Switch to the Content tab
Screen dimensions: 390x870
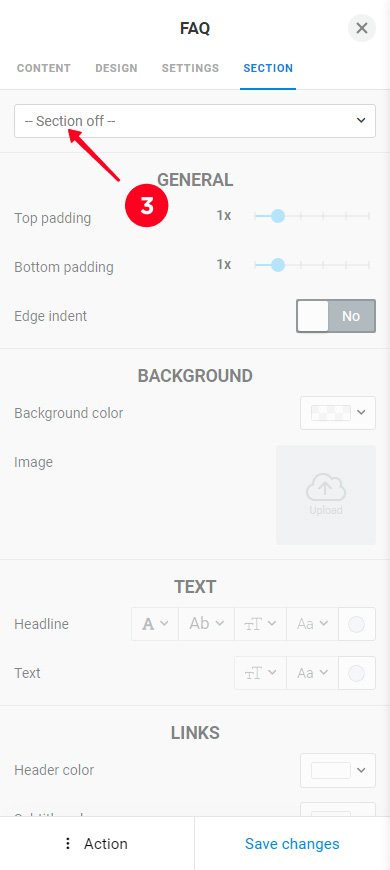coord(44,68)
